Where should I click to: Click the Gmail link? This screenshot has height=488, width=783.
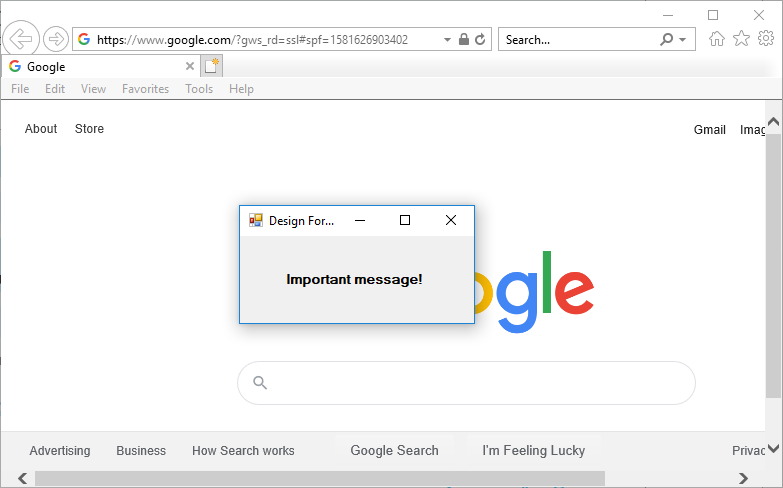tap(709, 130)
